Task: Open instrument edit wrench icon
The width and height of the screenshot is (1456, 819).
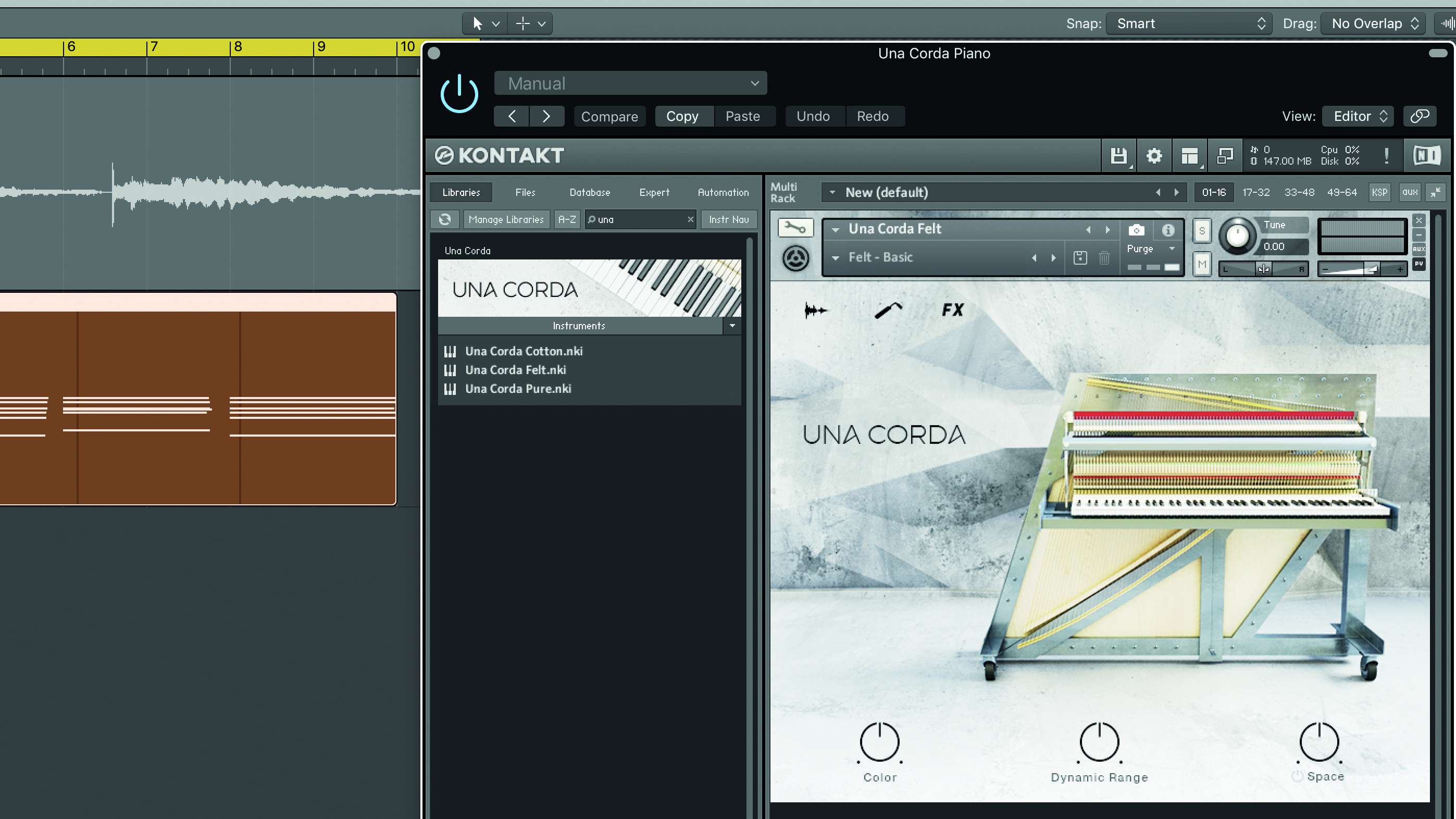Action: pos(795,228)
